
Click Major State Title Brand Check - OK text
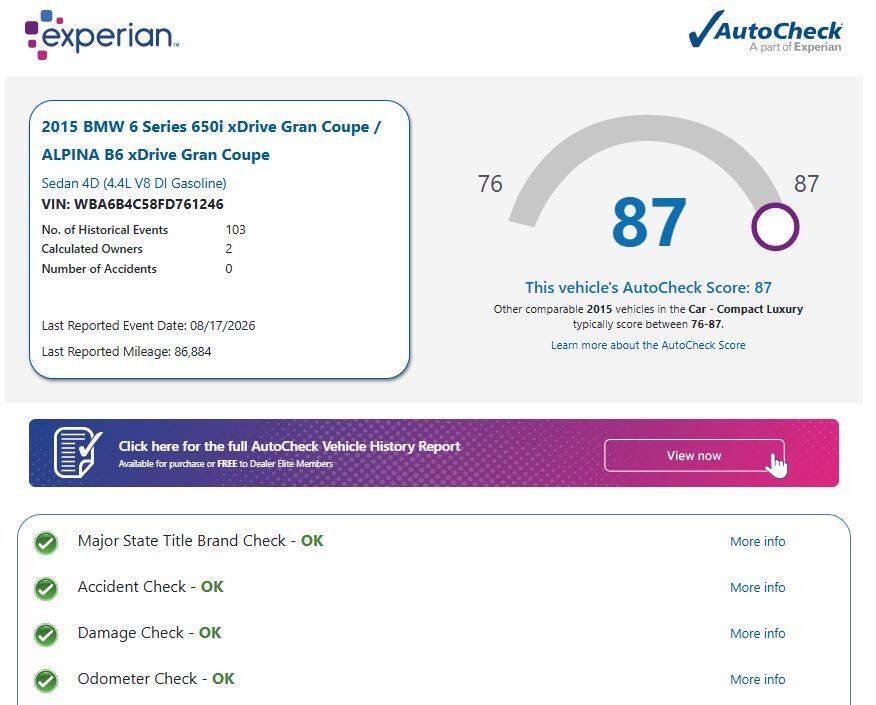201,541
